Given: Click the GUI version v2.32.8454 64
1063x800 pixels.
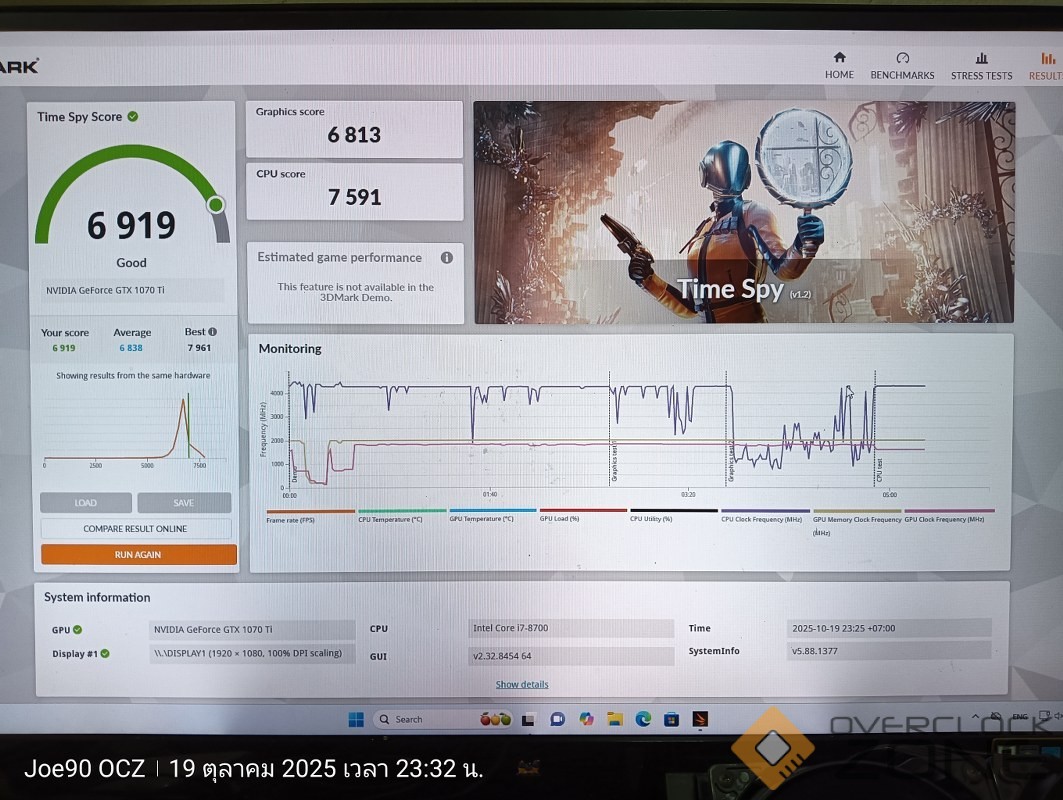Looking at the screenshot, I should click(x=571, y=656).
